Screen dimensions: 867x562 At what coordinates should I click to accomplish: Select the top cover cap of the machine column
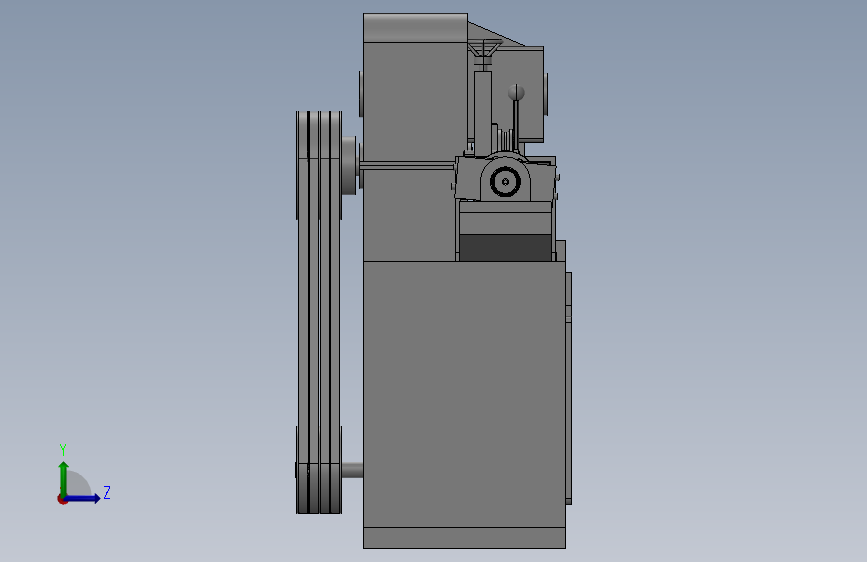coord(415,28)
